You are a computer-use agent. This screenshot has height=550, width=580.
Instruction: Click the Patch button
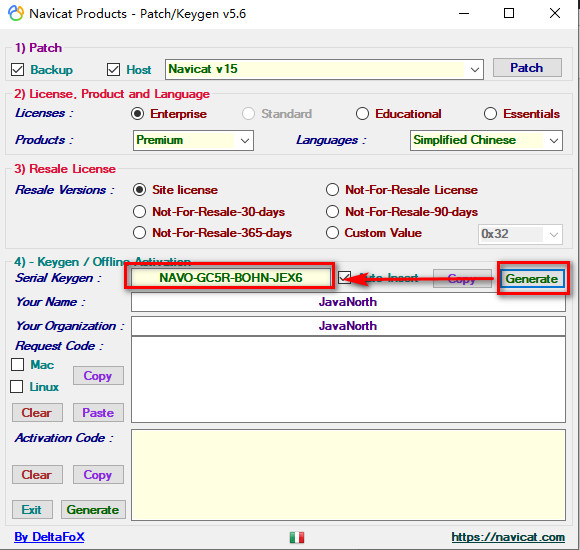pos(527,68)
